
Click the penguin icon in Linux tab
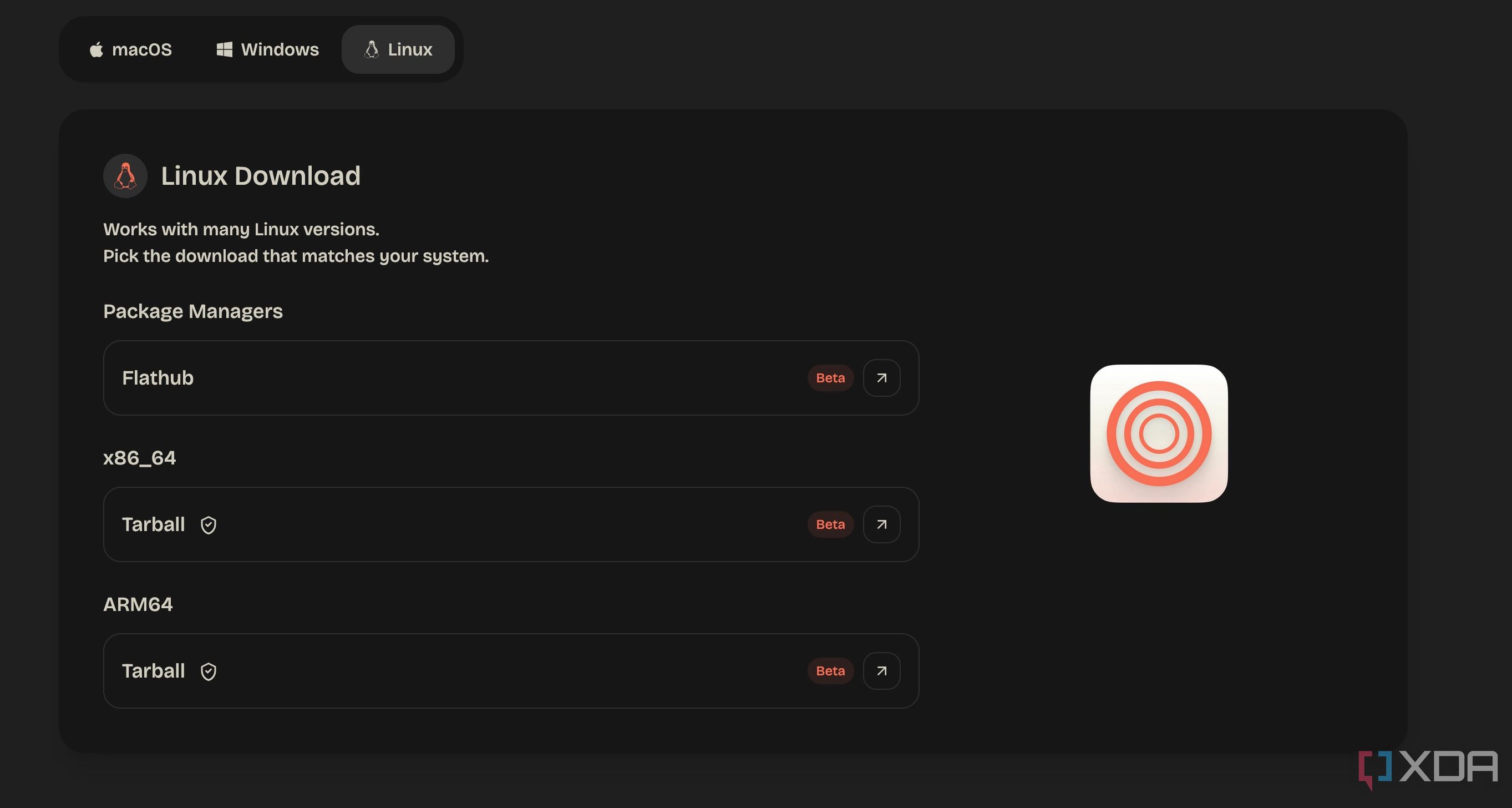coord(372,49)
